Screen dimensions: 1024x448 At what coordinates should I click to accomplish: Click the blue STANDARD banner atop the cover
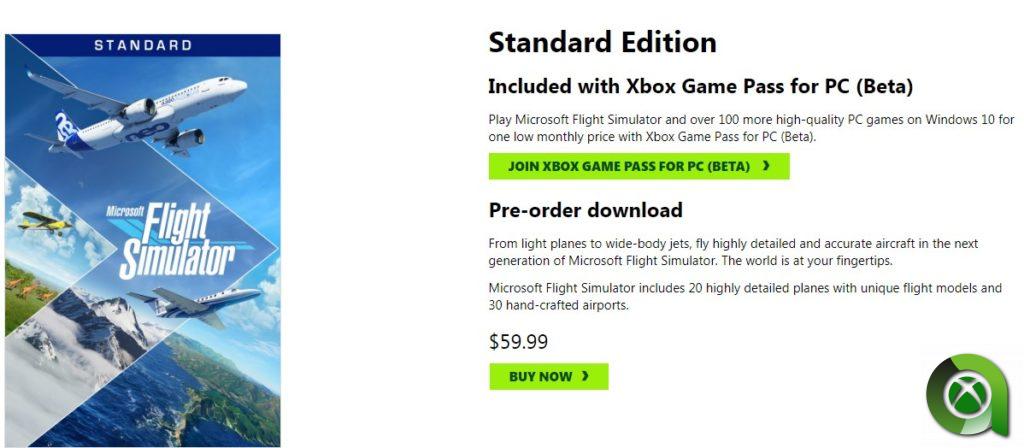click(143, 45)
